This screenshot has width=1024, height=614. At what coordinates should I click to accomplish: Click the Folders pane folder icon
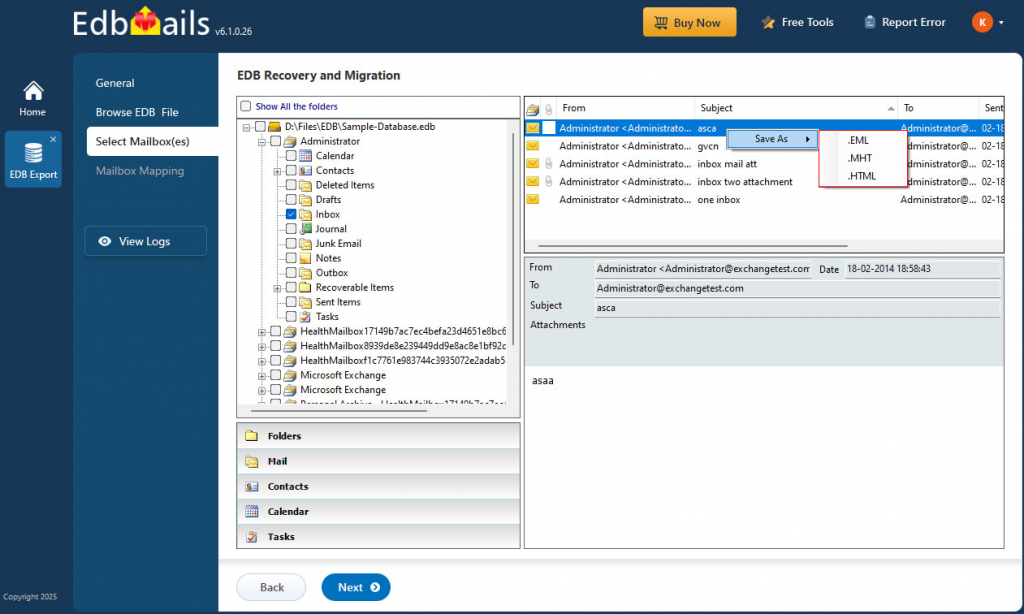pos(251,436)
